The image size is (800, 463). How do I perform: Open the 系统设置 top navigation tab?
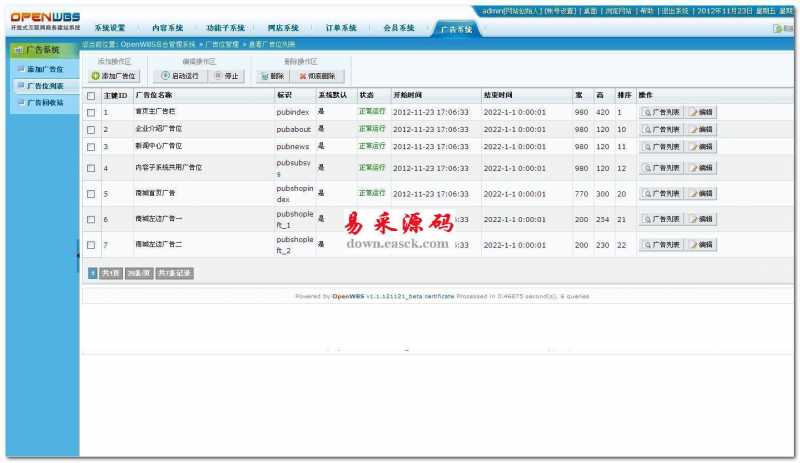click(110, 28)
